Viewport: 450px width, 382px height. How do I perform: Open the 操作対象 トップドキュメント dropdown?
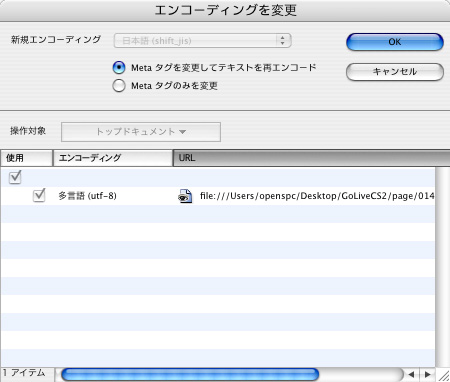point(141,132)
